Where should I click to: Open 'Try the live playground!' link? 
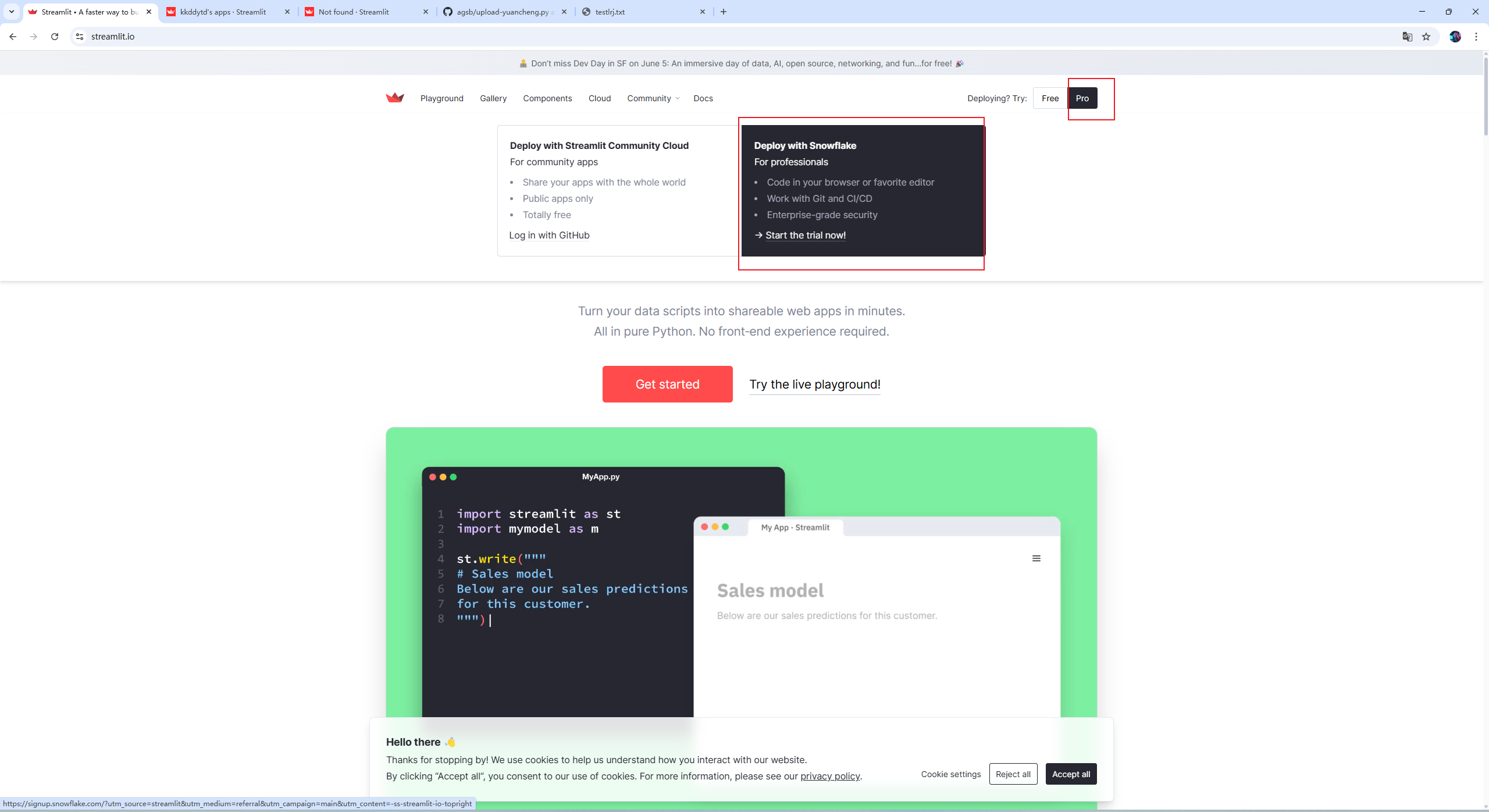click(x=815, y=384)
